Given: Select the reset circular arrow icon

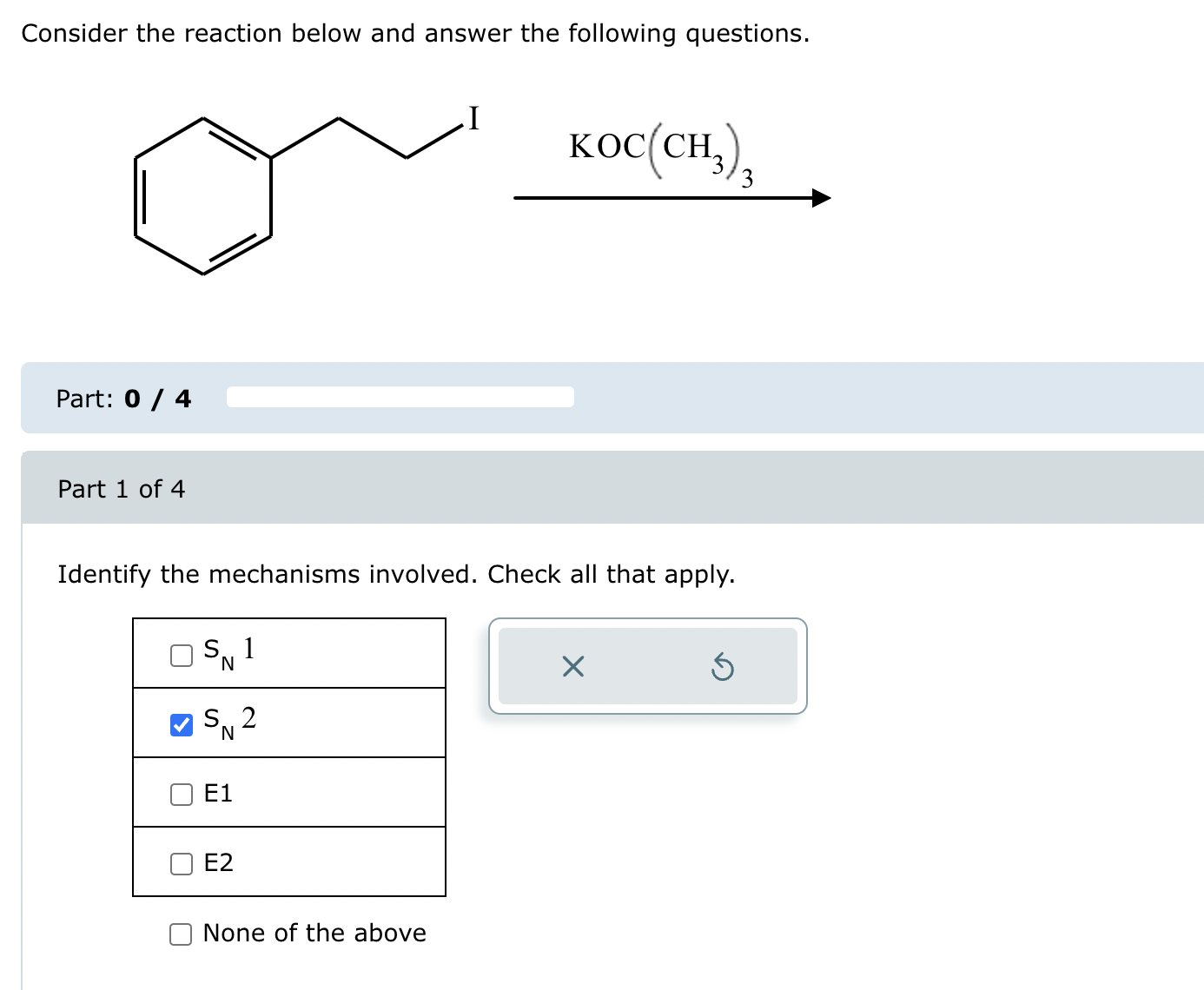Looking at the screenshot, I should (x=724, y=667).
